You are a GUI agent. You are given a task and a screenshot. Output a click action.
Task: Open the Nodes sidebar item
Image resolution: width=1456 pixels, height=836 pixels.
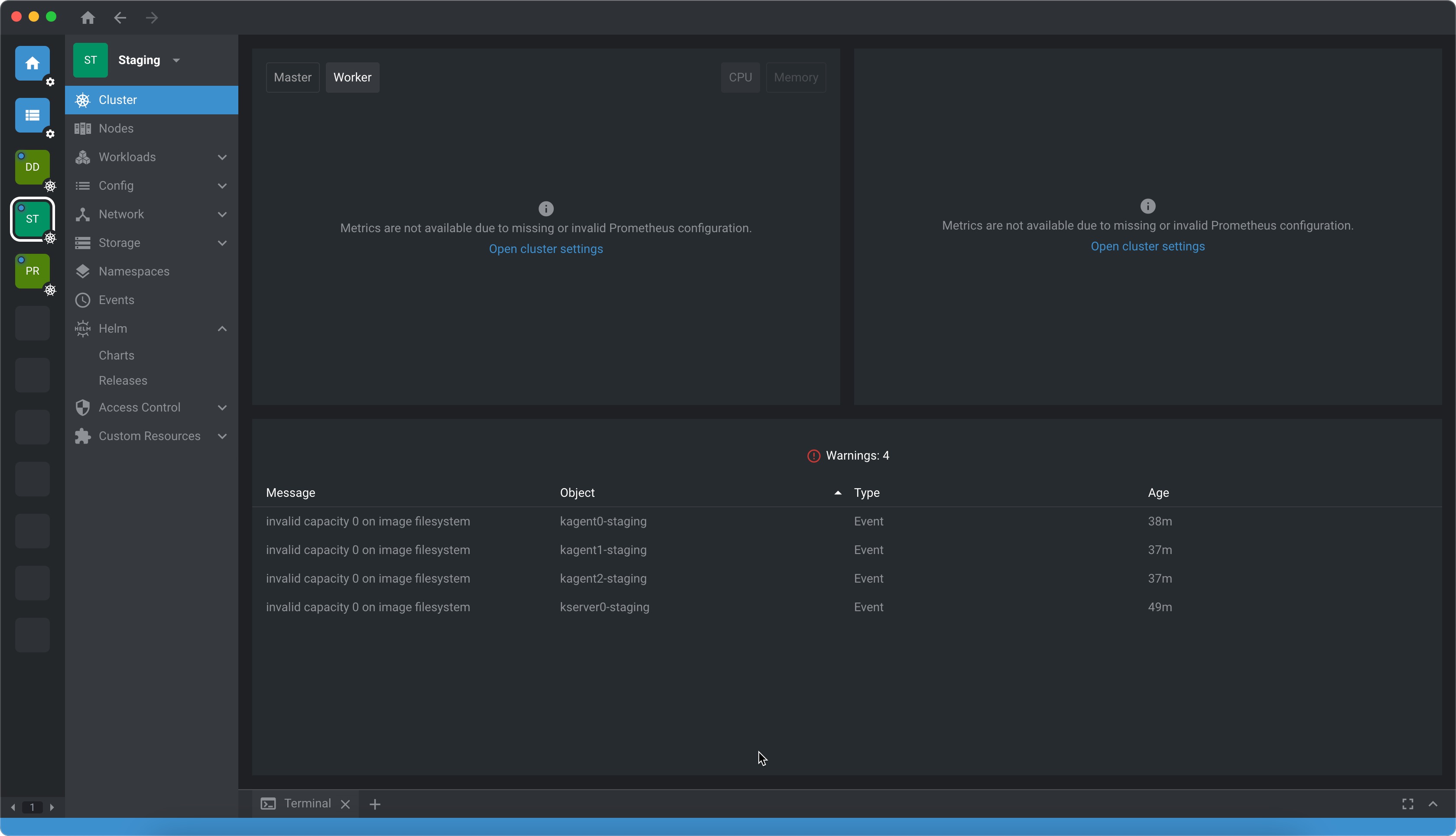tap(116, 129)
